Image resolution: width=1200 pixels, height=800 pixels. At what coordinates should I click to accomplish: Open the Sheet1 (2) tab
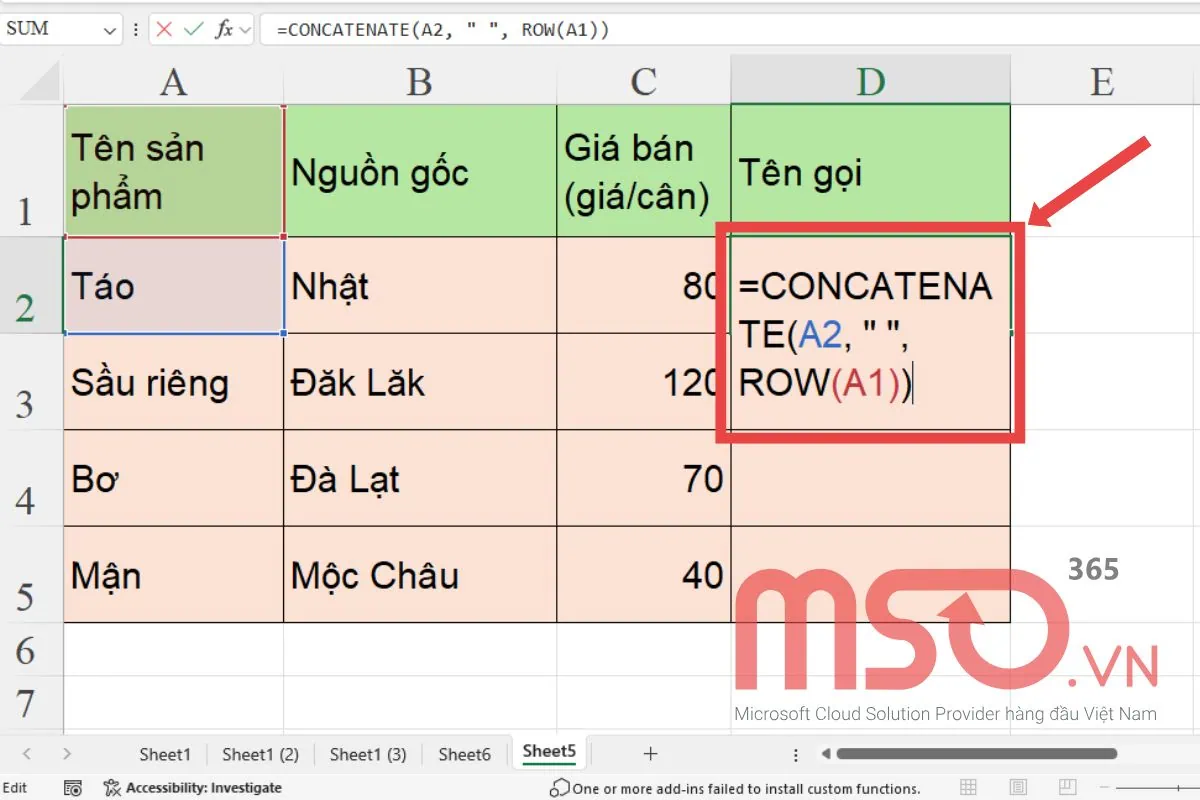[260, 754]
